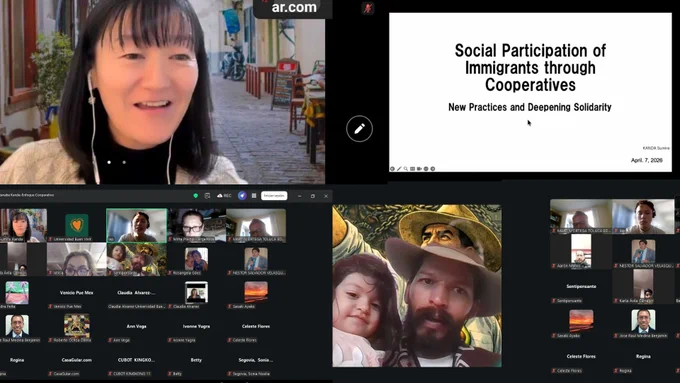The width and height of the screenshot is (680, 383).
Task: Select Universidad Buen Vivir heart logo tile
Action: [77, 225]
